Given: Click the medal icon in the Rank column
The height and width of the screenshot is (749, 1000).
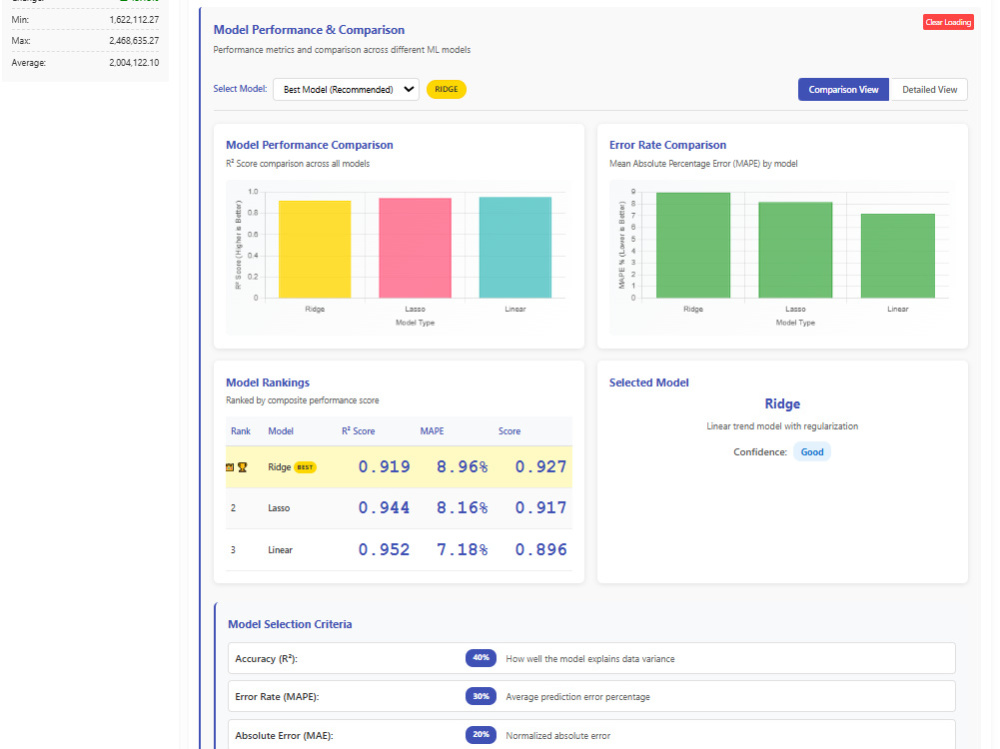Looking at the screenshot, I should click(x=229, y=467).
